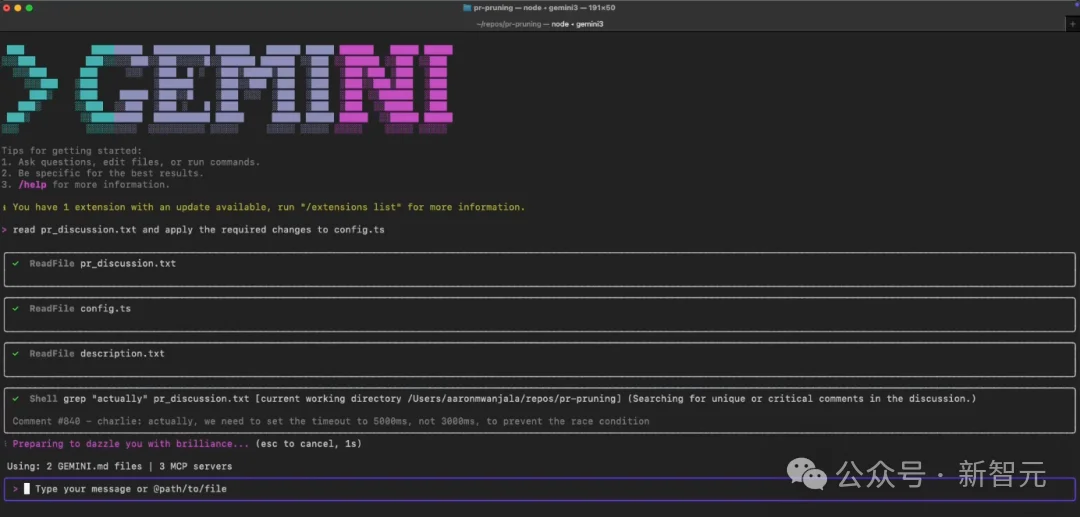
Task: Click the yellow minimize window button
Action: click(18, 7)
